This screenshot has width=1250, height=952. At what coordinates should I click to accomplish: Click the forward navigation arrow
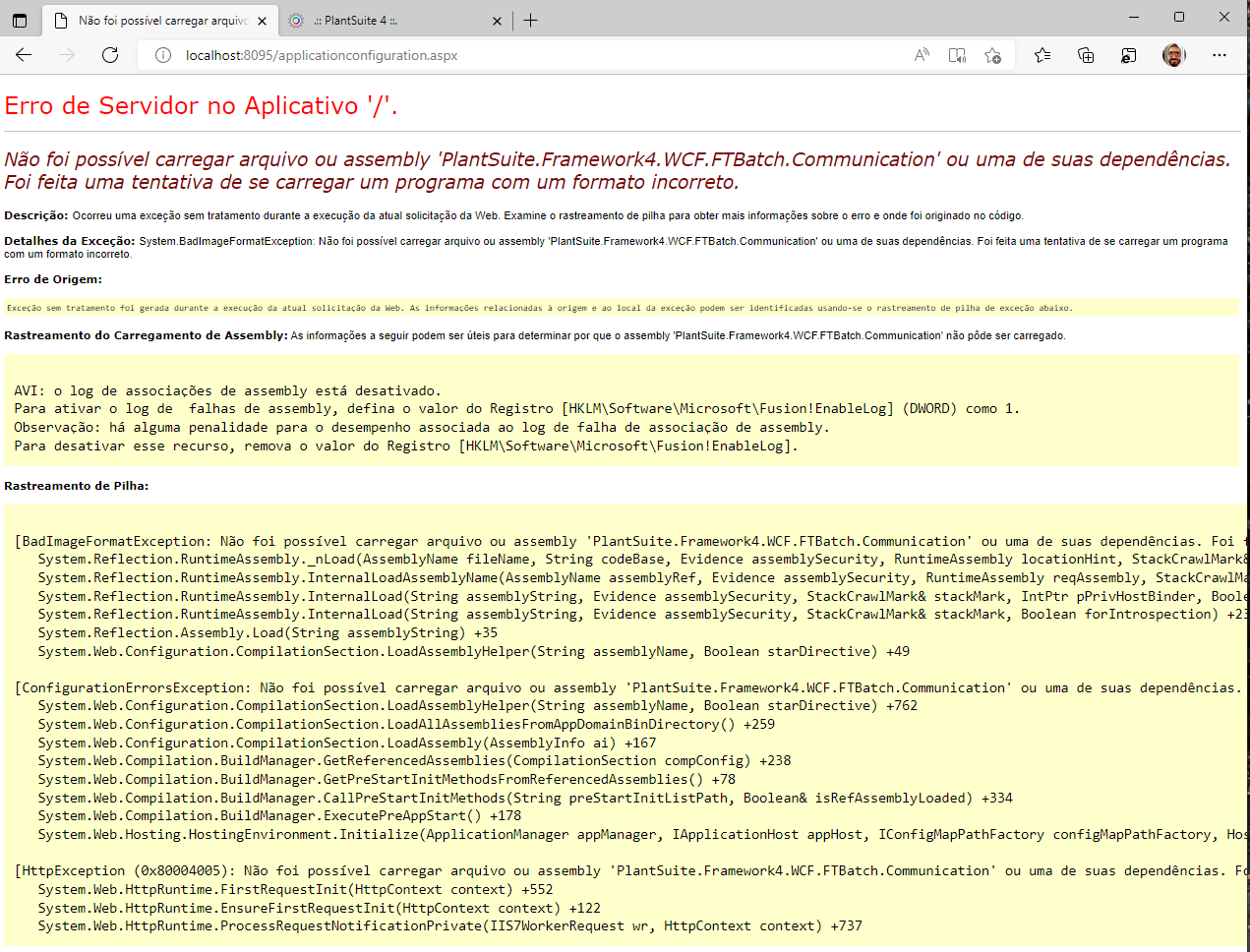(x=67, y=55)
